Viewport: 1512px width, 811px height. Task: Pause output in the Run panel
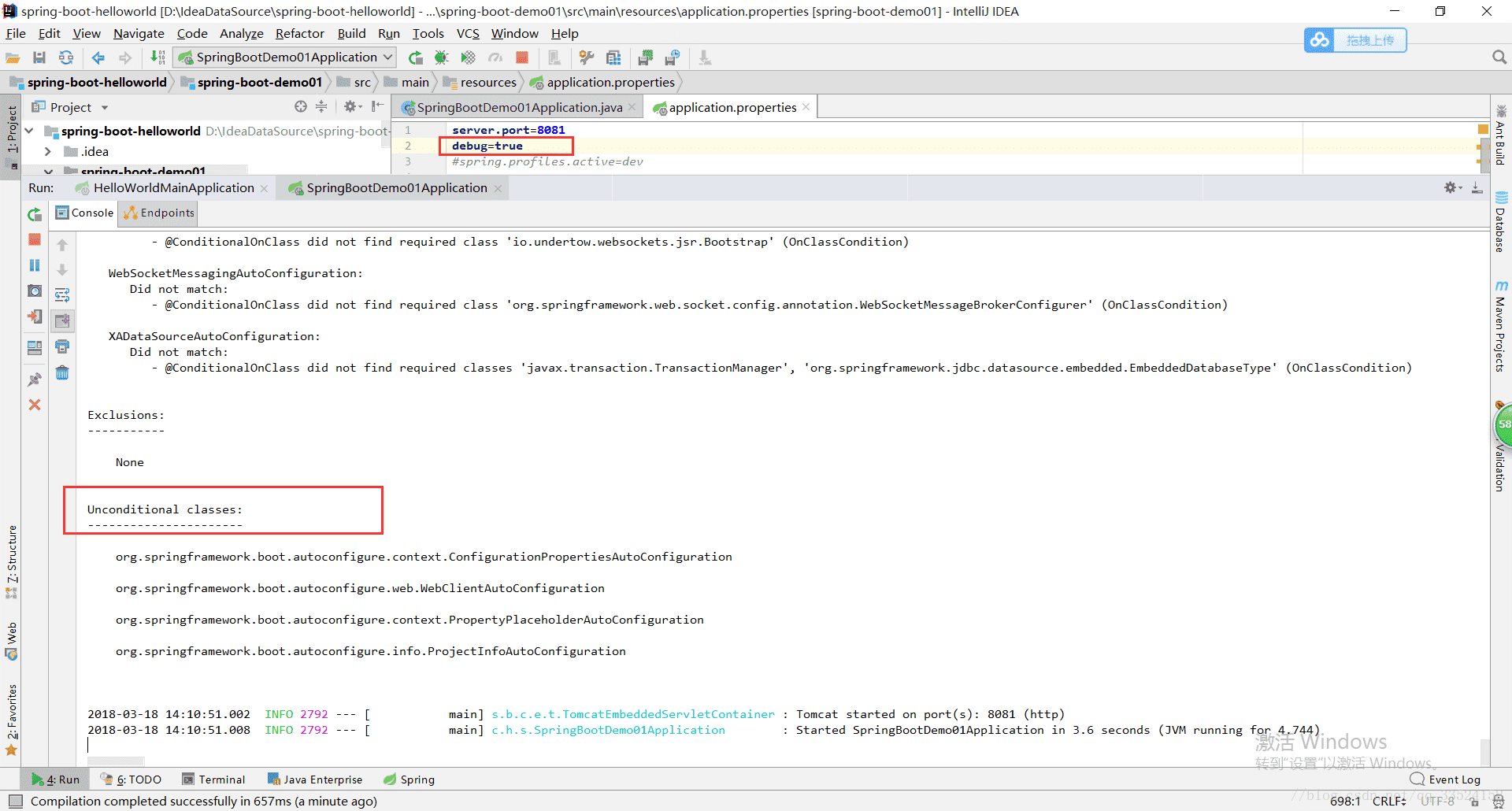click(35, 265)
